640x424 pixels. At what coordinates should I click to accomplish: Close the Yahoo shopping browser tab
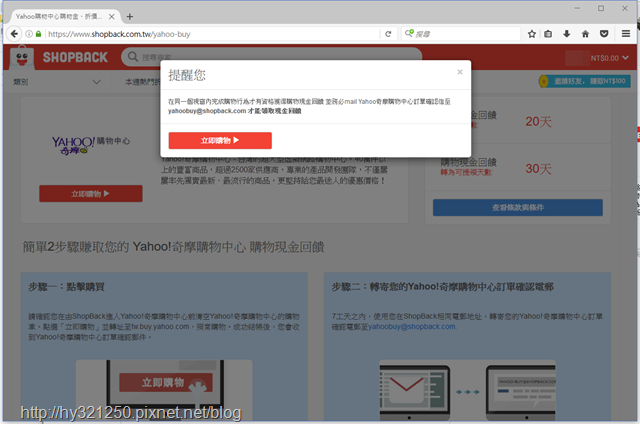[x=111, y=17]
